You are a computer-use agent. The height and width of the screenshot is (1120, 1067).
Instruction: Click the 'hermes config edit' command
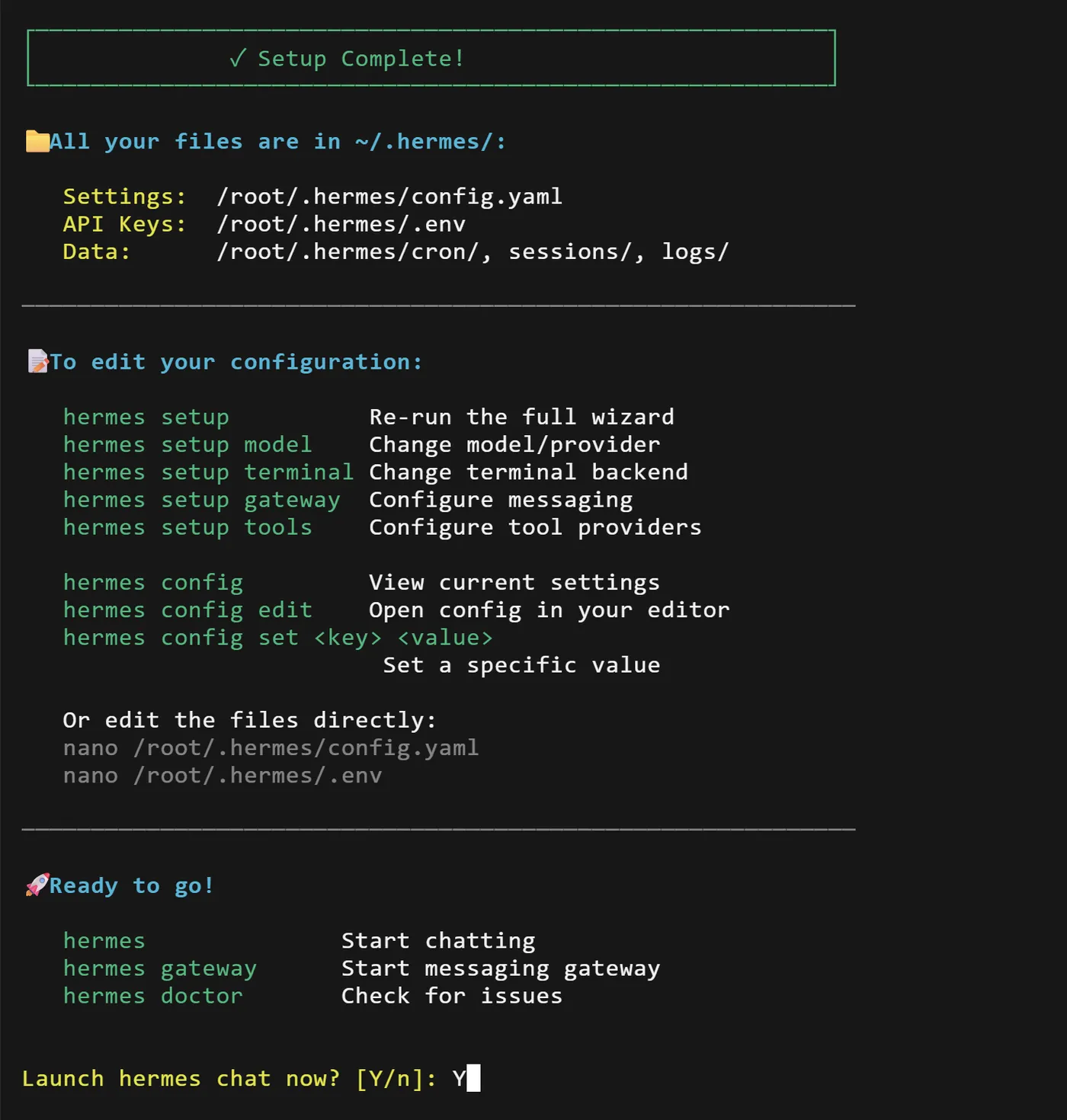(x=187, y=610)
